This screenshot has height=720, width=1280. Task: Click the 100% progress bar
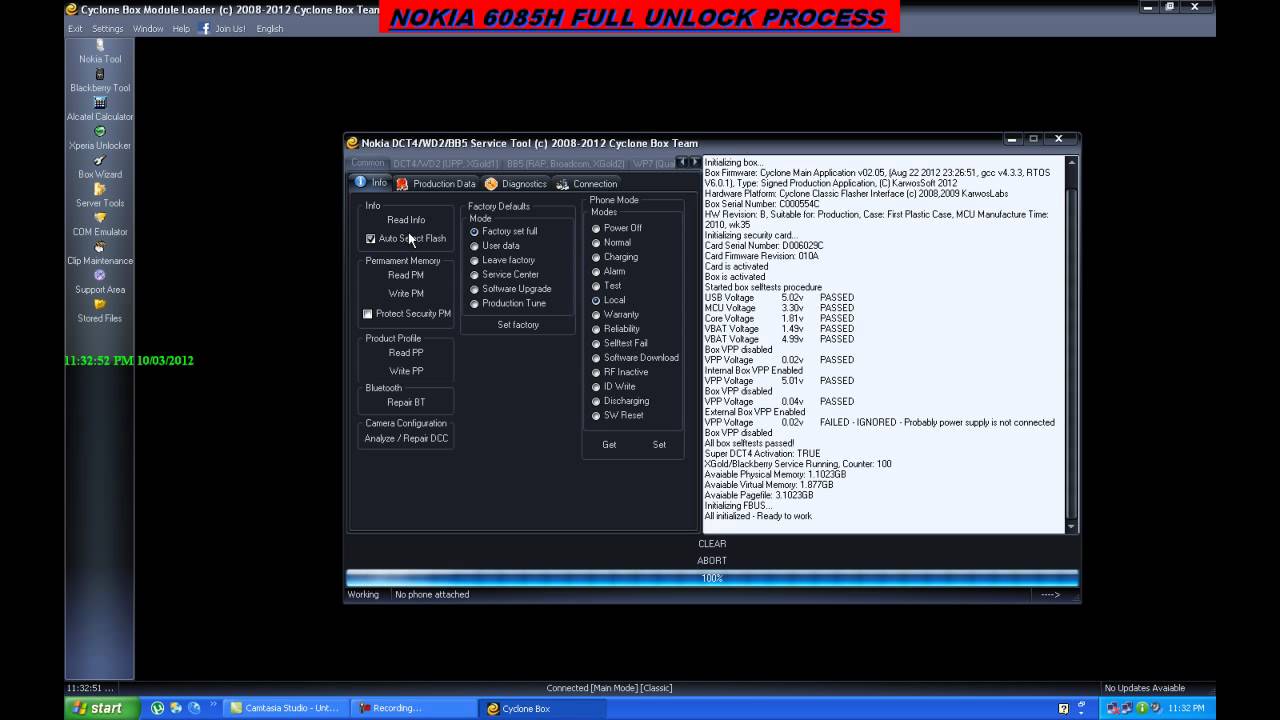(x=712, y=578)
